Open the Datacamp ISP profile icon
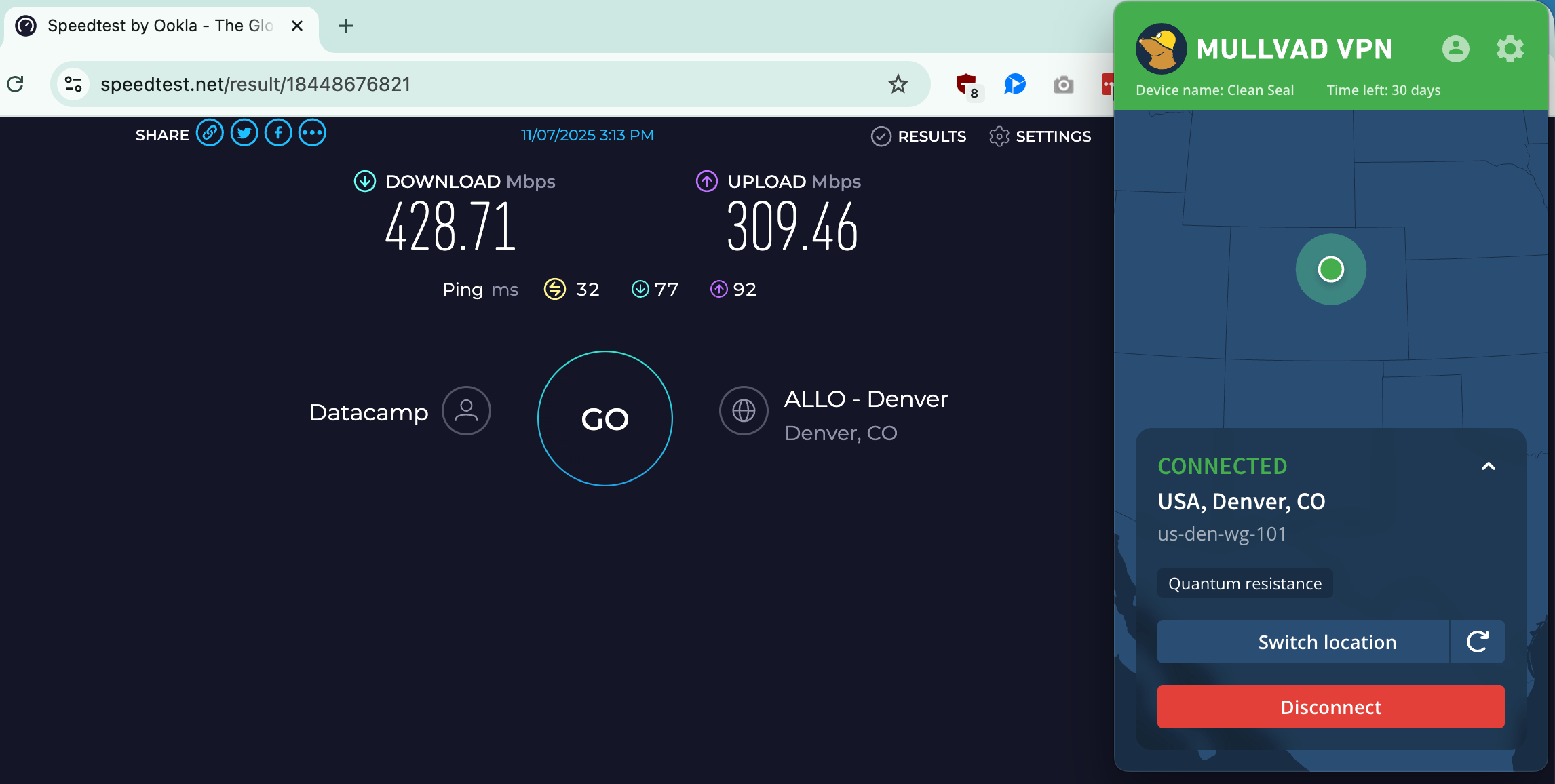The image size is (1555, 784). [x=466, y=410]
